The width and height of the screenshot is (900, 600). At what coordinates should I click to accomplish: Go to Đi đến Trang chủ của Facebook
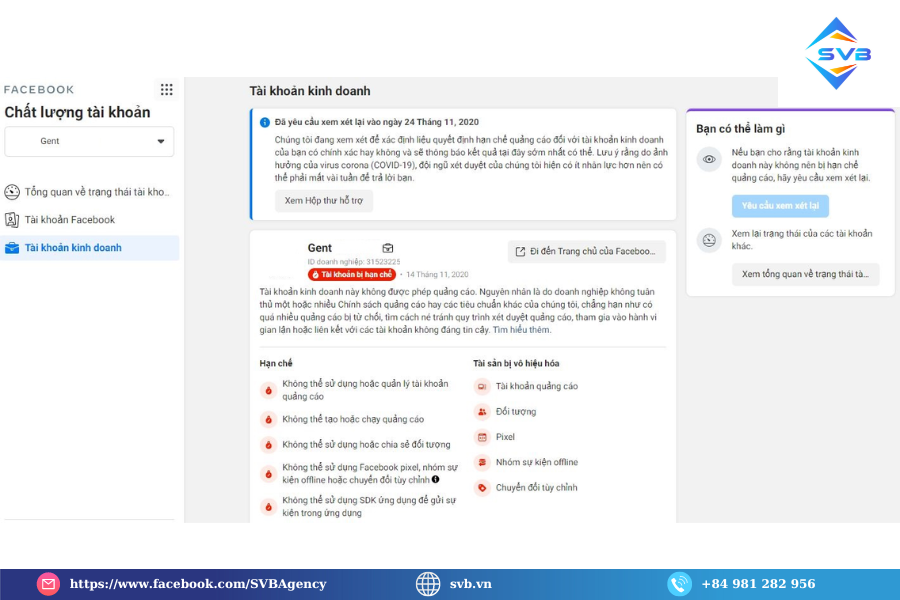coord(587,251)
